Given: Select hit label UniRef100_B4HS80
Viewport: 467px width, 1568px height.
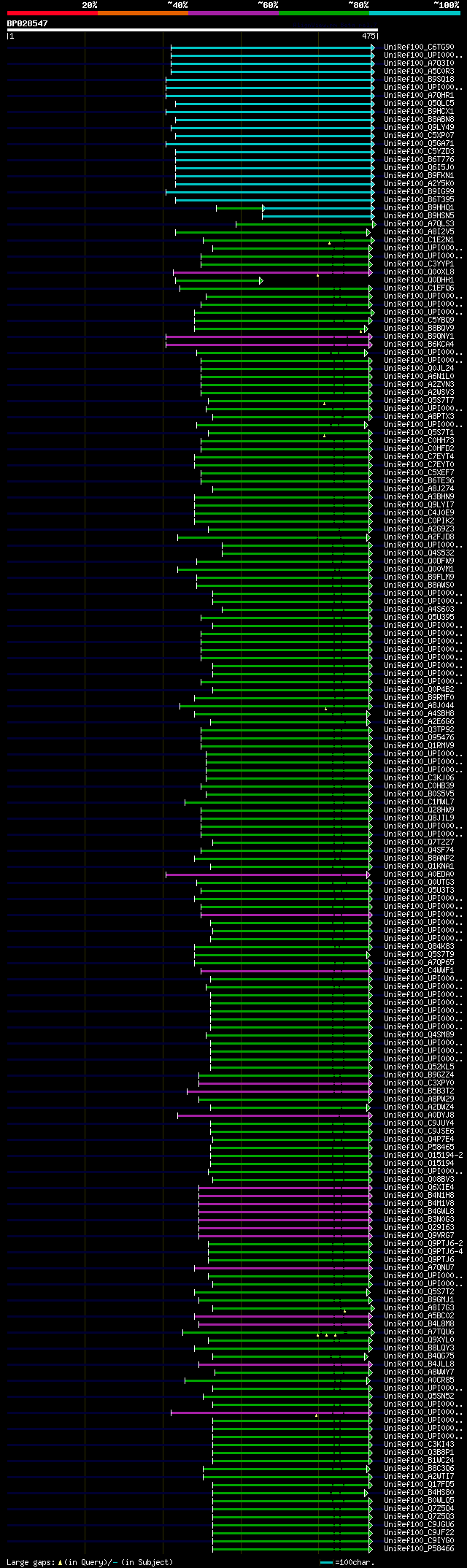Looking at the screenshot, I should pos(419,1493).
